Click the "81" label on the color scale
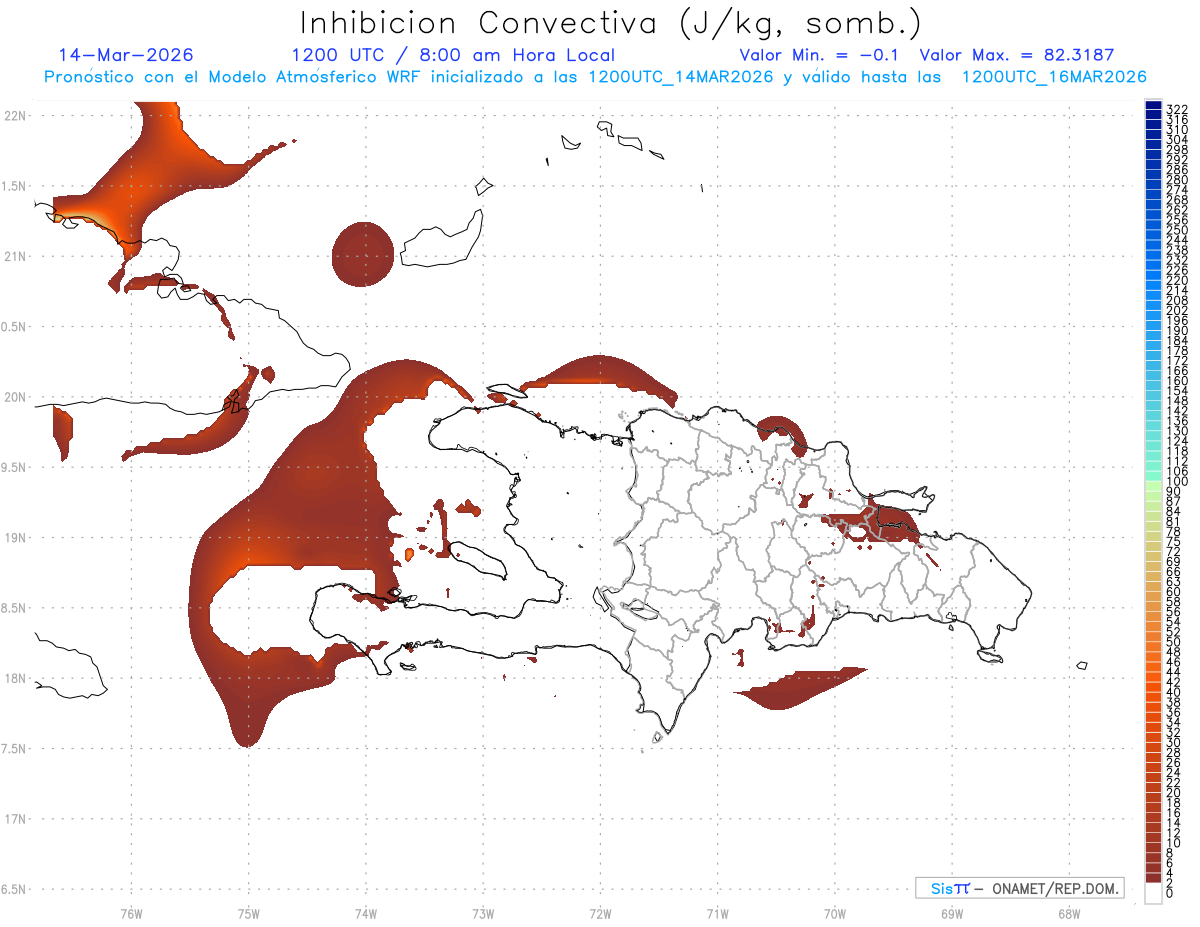The width and height of the screenshot is (1200, 927). click(1173, 522)
